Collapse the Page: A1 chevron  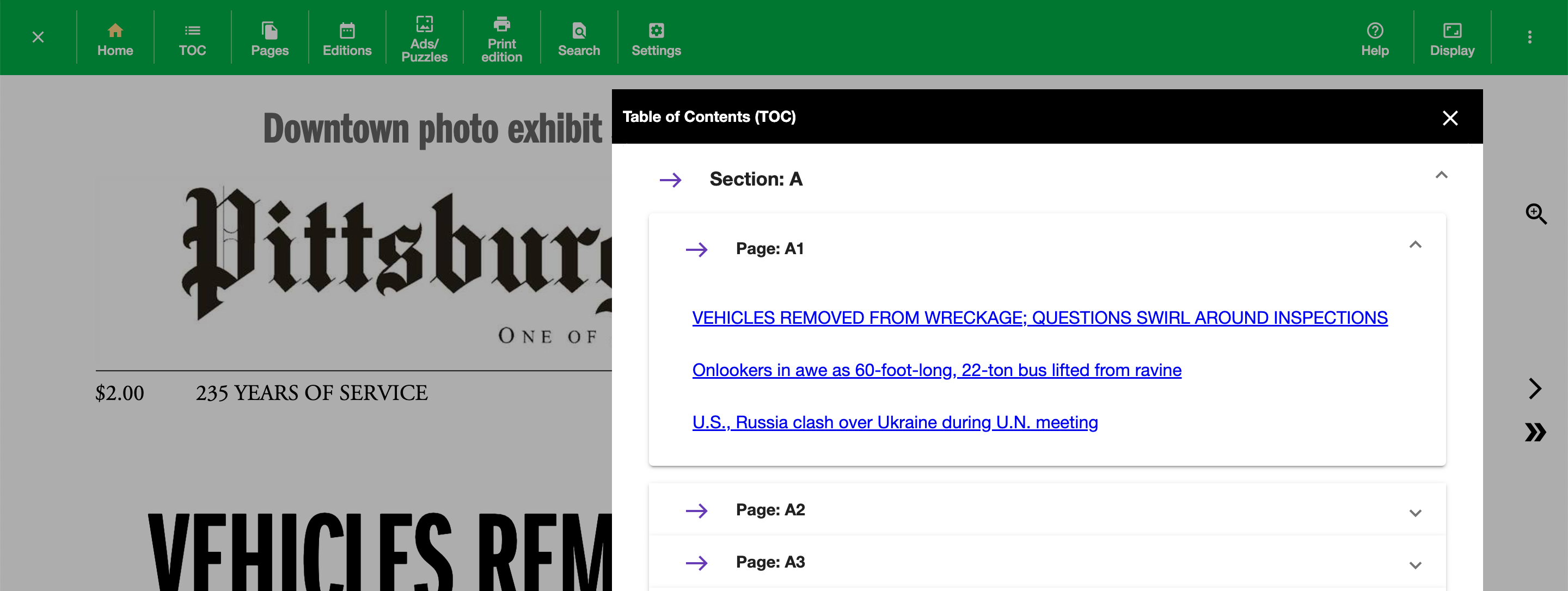[x=1415, y=245]
